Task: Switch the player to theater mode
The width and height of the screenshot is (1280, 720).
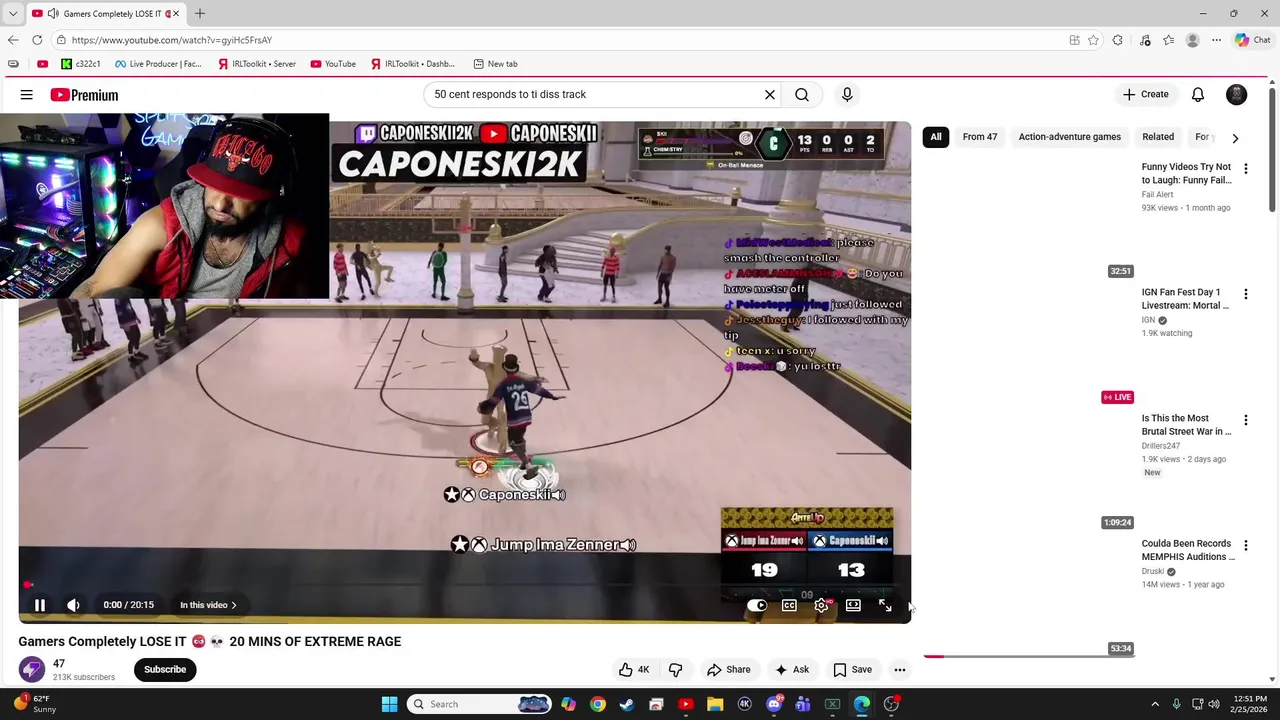Action: click(x=853, y=605)
